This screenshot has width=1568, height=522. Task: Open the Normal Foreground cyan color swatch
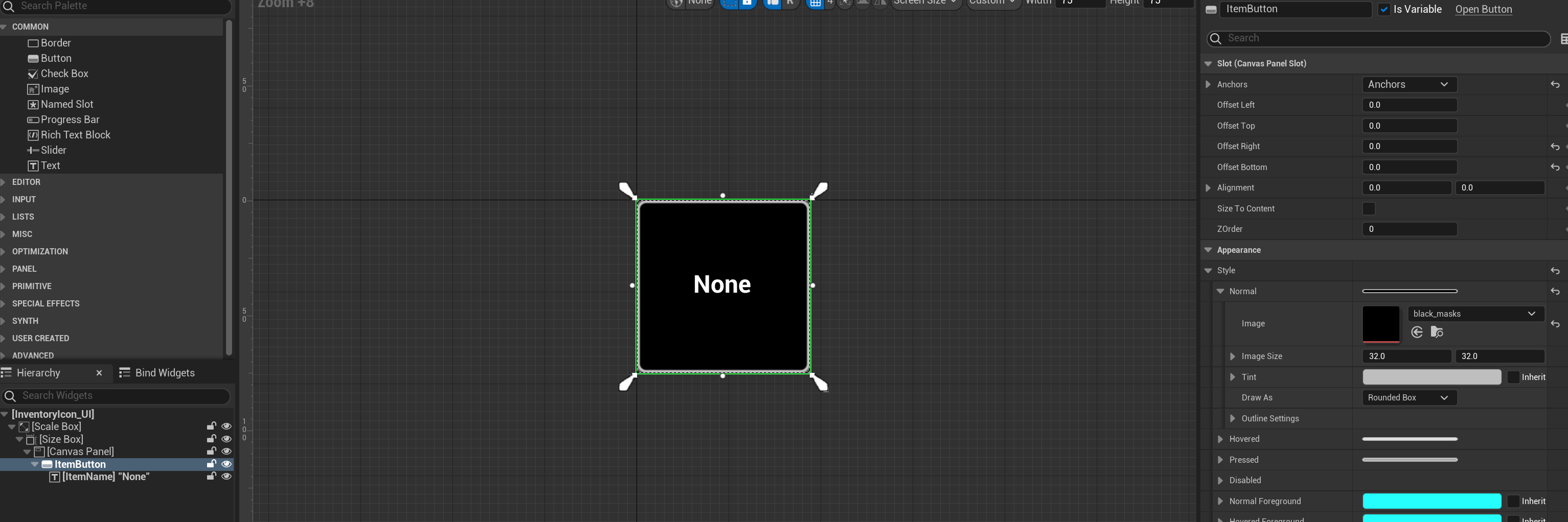point(1431,502)
